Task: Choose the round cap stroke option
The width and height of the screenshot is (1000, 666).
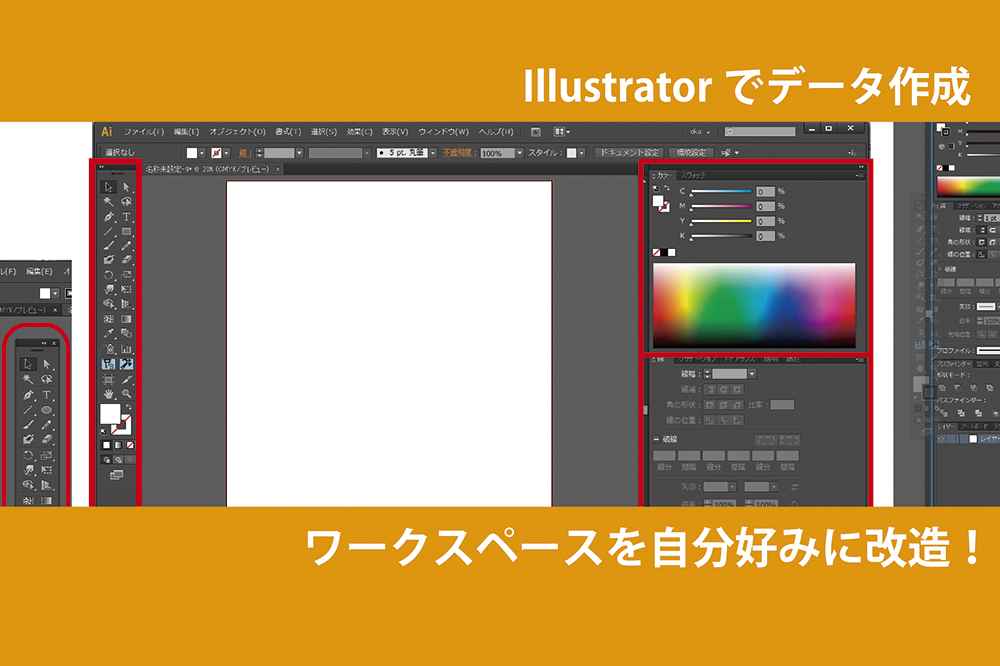Action: (x=724, y=389)
